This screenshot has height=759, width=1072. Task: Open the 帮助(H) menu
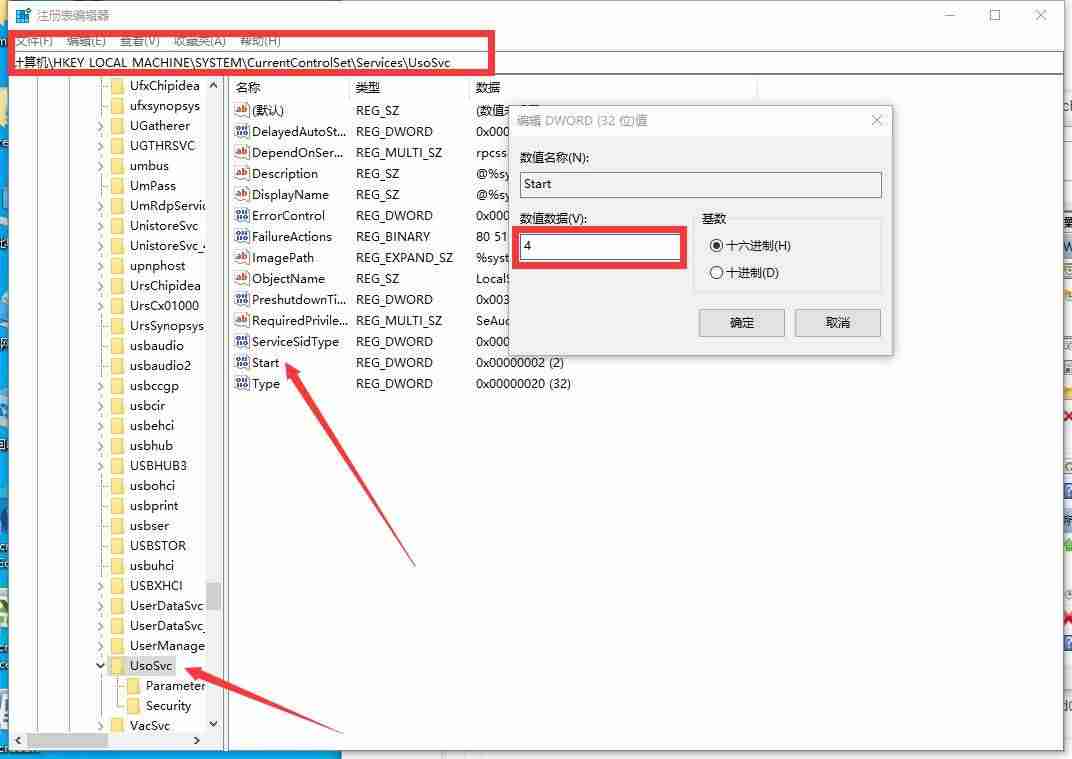[260, 41]
